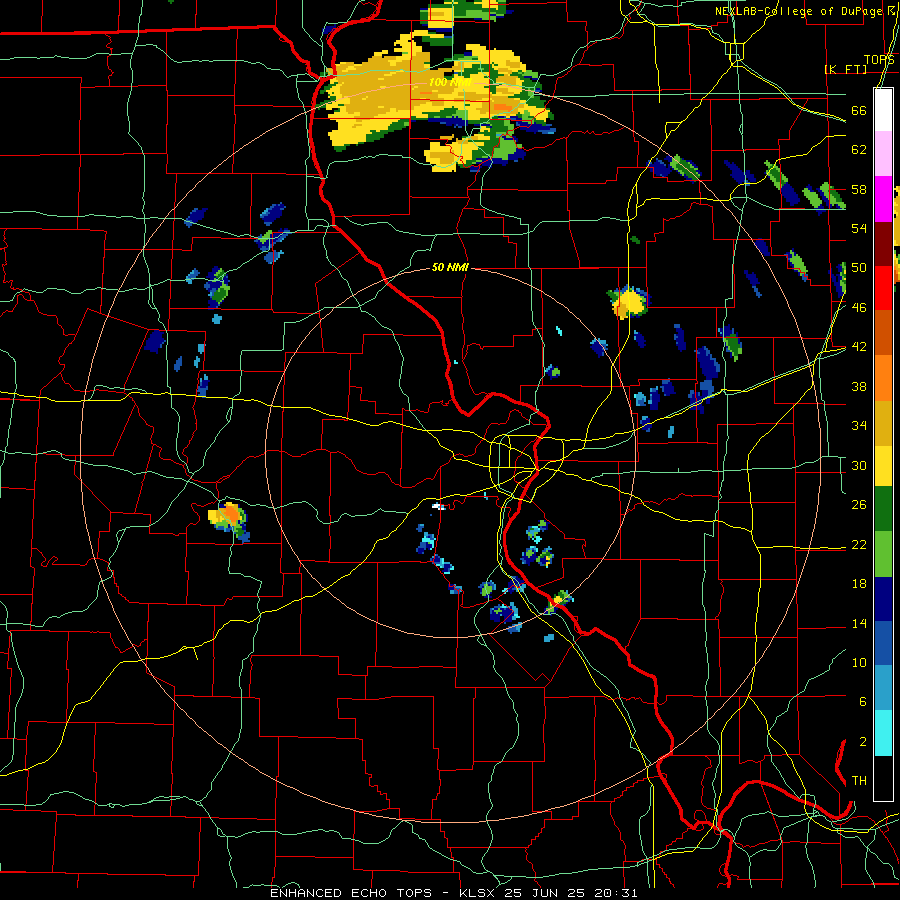Click the dark green legend swatch
The height and width of the screenshot is (900, 900).
883,509
